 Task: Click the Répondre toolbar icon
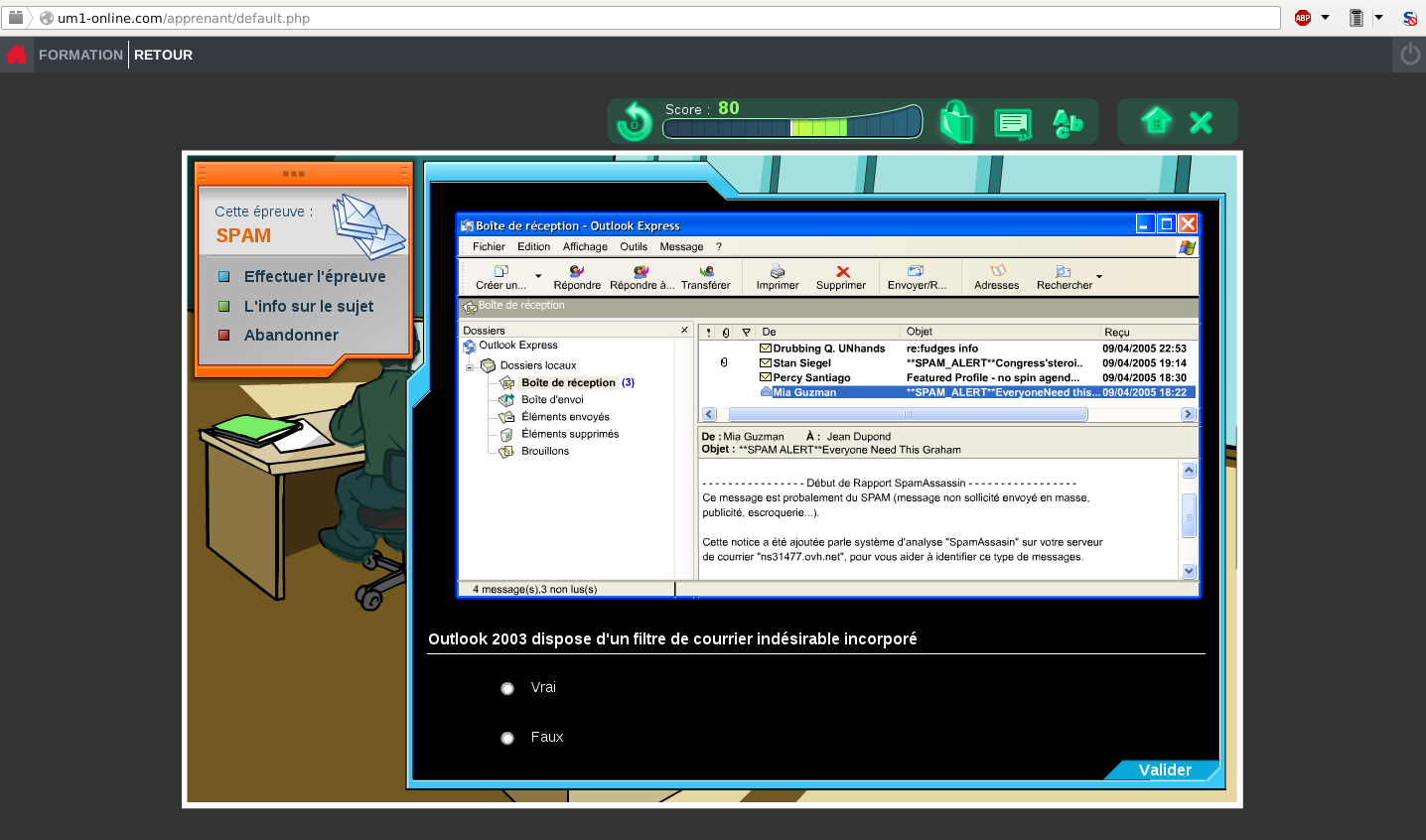[577, 277]
